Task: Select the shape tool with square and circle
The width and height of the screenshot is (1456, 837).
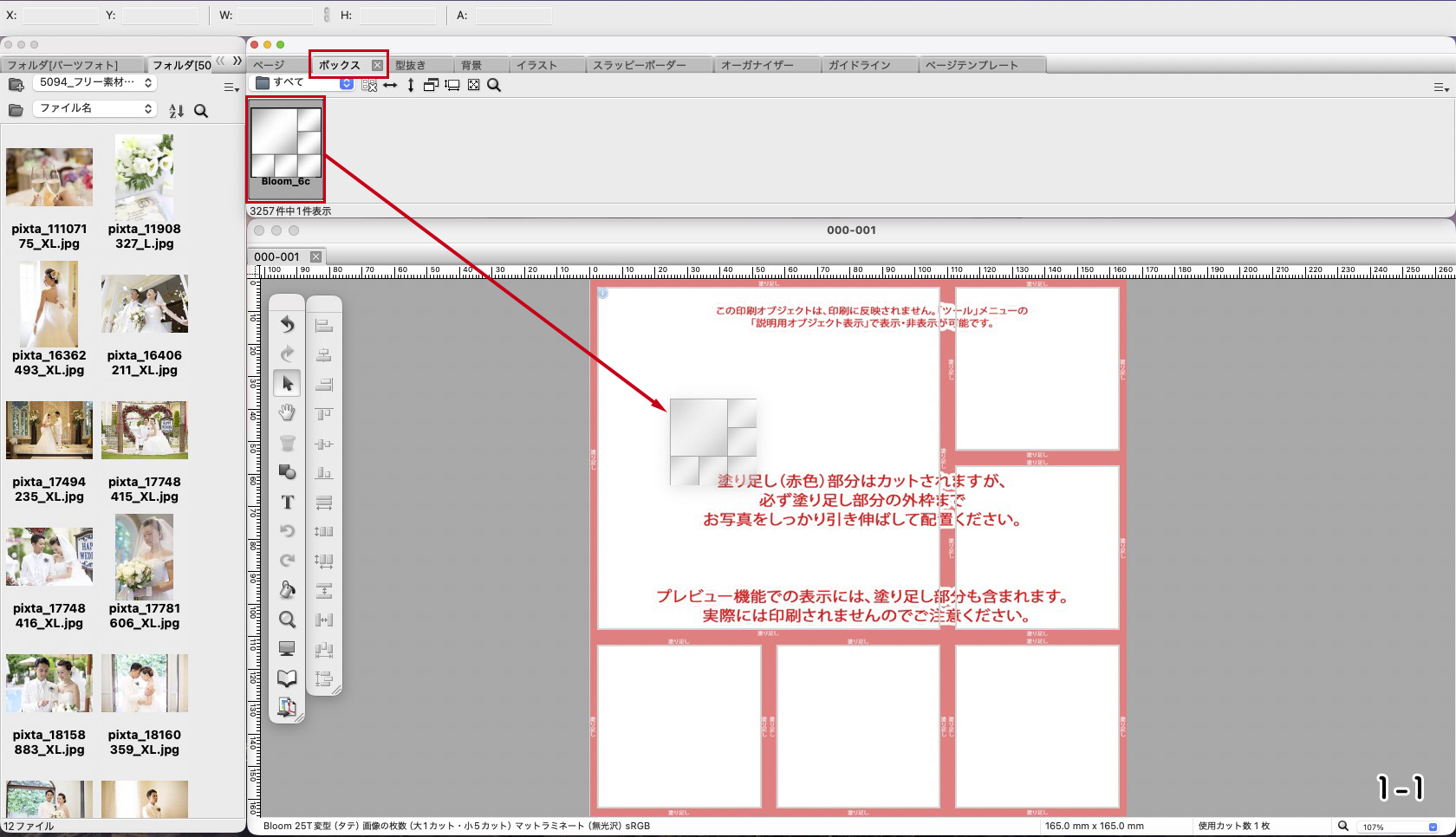Action: [x=287, y=472]
